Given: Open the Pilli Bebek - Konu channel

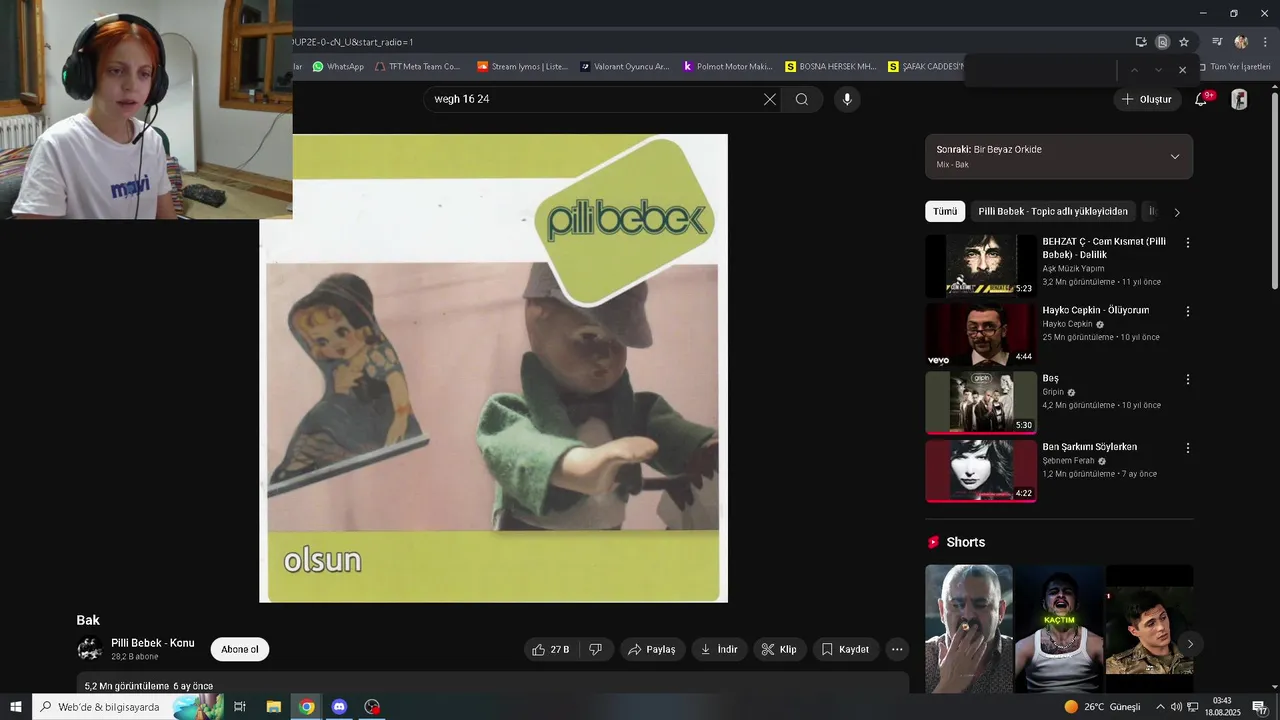Looking at the screenshot, I should click(x=153, y=643).
